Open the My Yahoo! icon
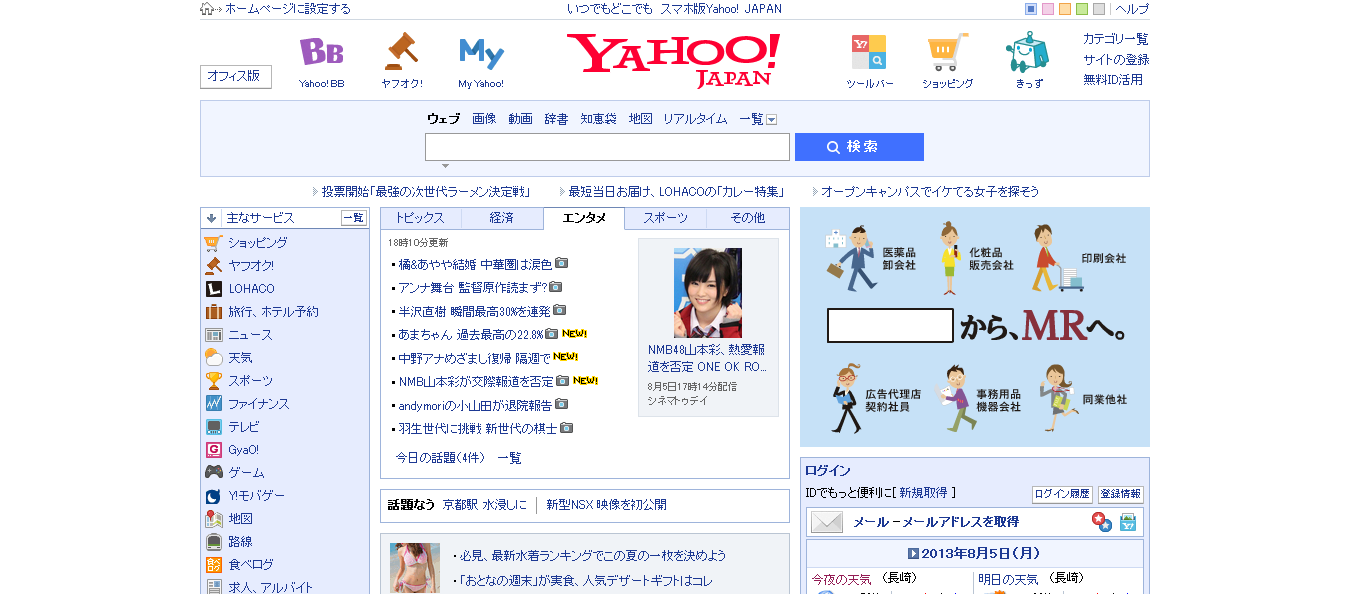The image size is (1349, 594). click(x=481, y=53)
